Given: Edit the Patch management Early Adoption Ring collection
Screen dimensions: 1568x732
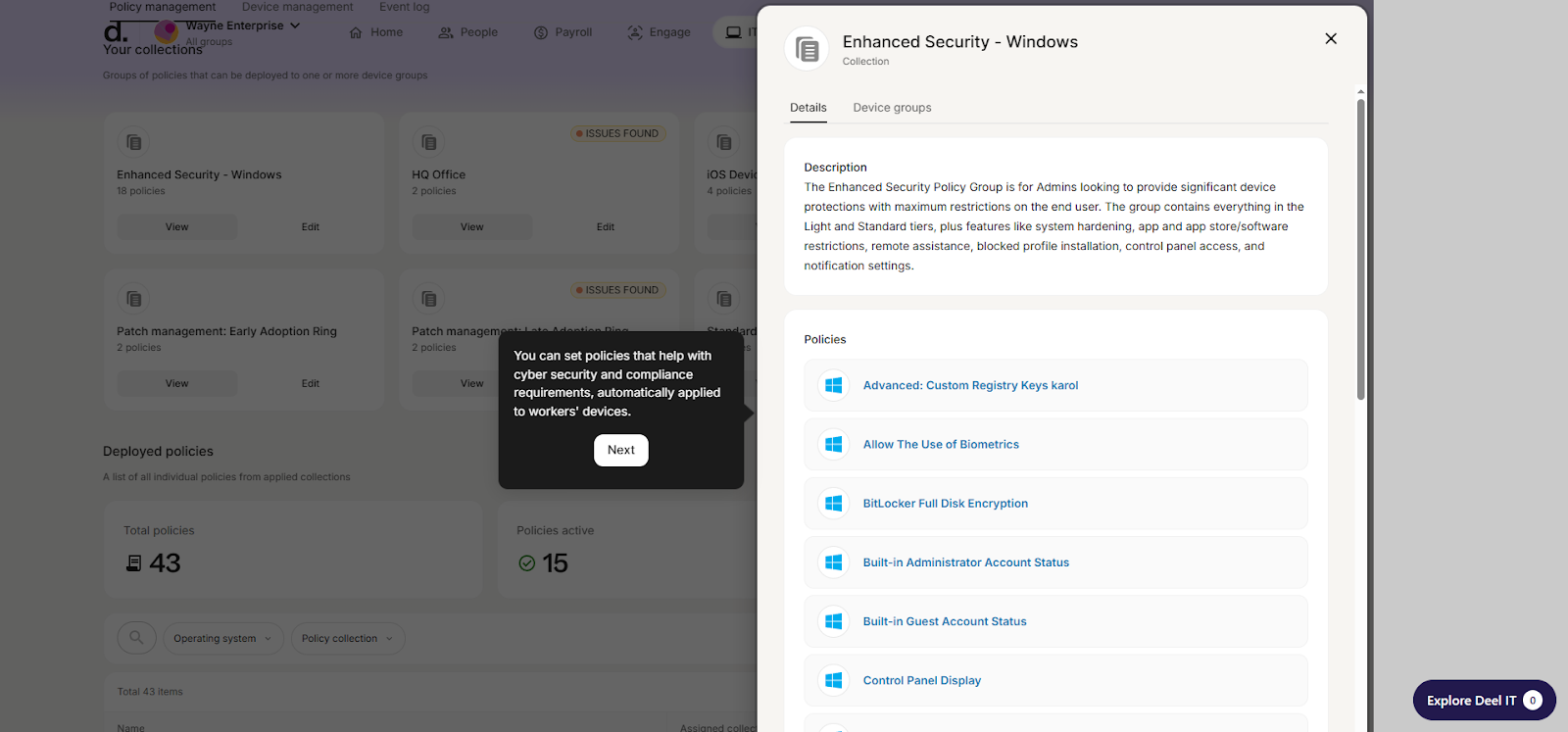Looking at the screenshot, I should pos(310,384).
